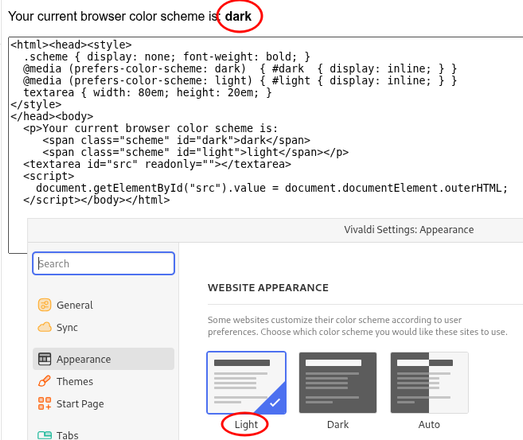Image resolution: width=523 pixels, height=440 pixels.
Task: Select the Auto website appearance thumbnail
Action: 429,383
